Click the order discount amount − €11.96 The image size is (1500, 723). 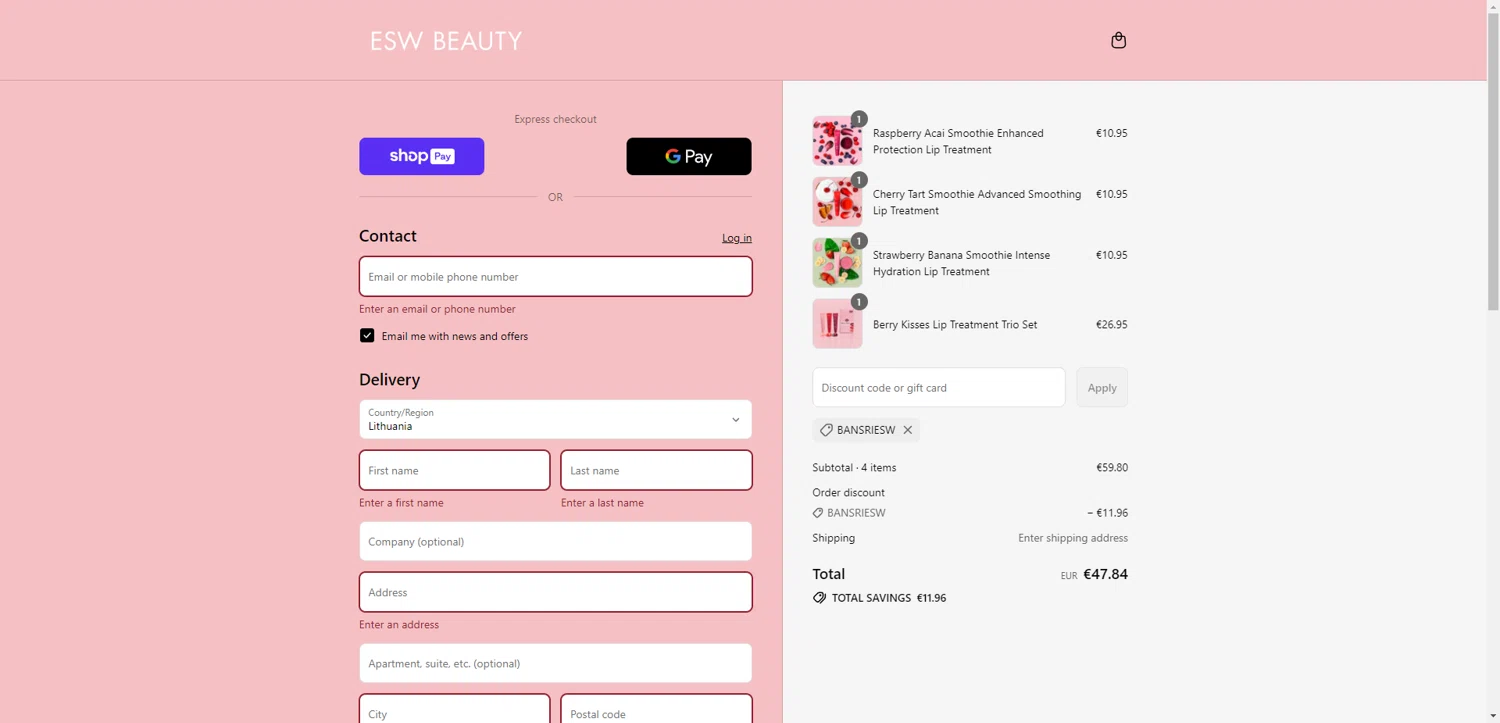click(1108, 513)
